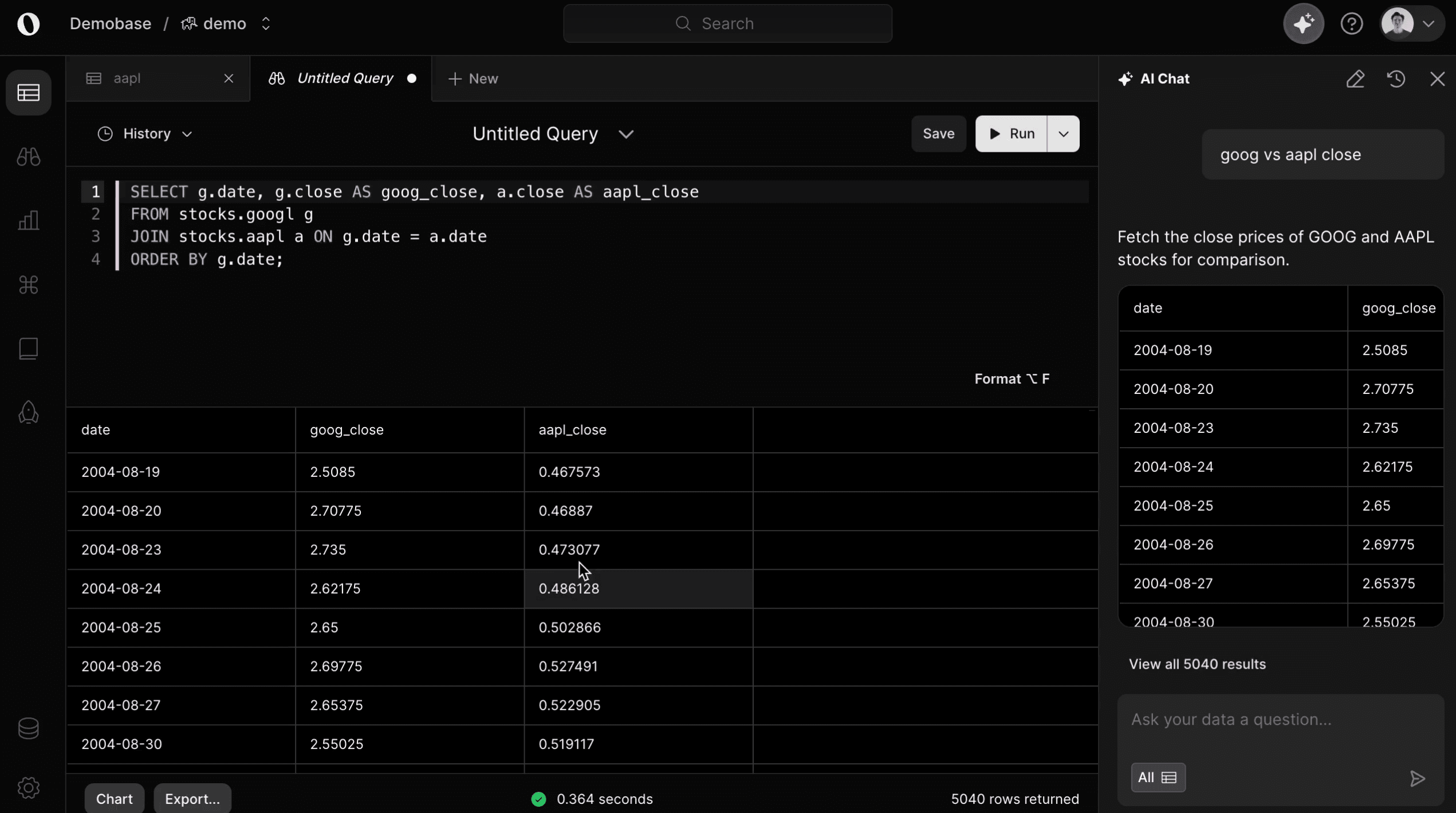1456x813 pixels.
Task: Select the cell with value 0.486128
Action: [x=638, y=589]
